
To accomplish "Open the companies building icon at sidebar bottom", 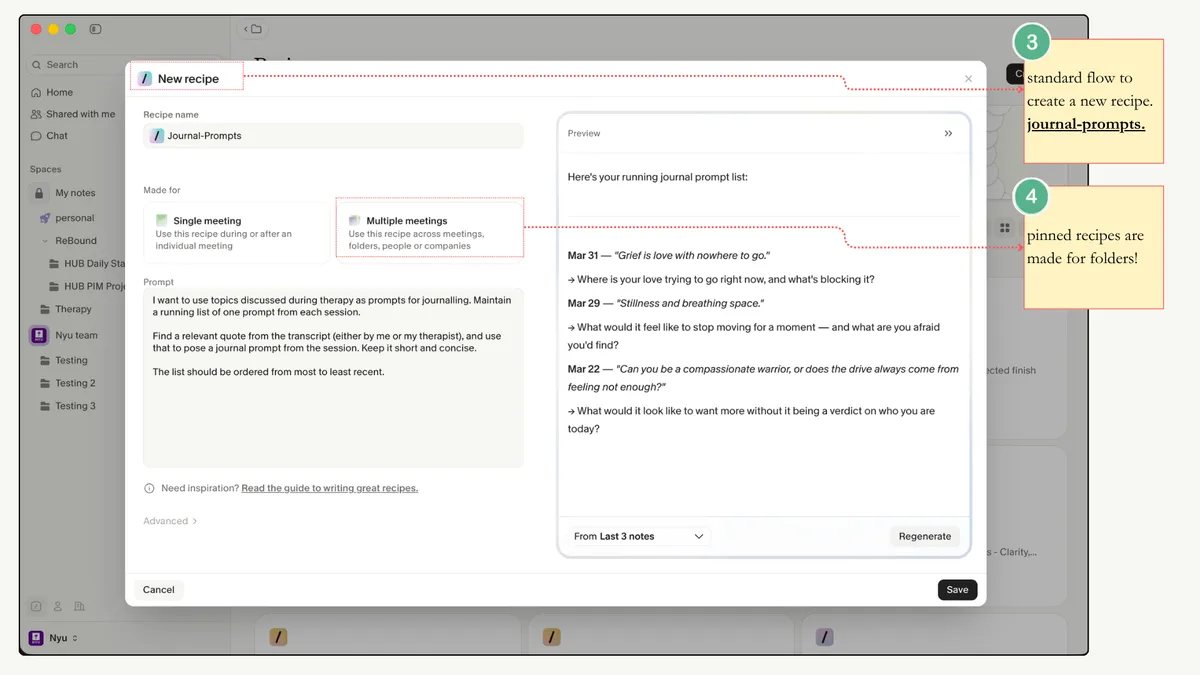I will pyautogui.click(x=80, y=606).
